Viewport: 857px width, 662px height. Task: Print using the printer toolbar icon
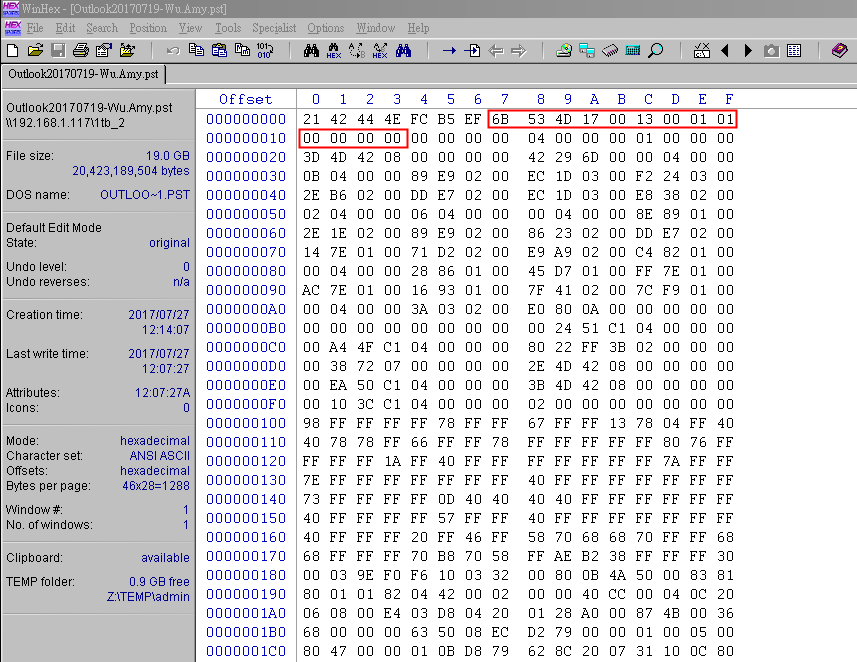pos(81,51)
